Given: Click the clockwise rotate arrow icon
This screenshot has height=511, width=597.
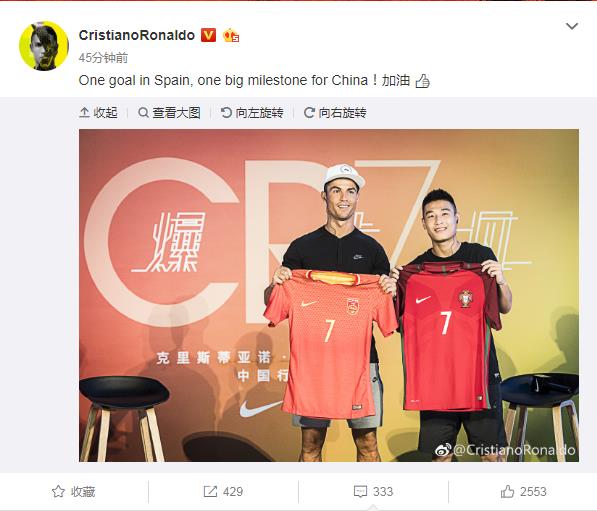Looking at the screenshot, I should tap(309, 113).
